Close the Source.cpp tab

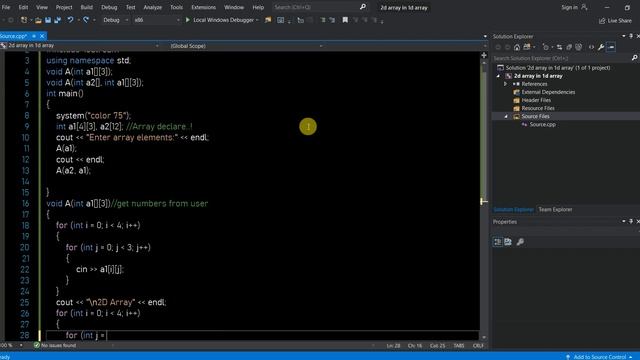(42, 36)
